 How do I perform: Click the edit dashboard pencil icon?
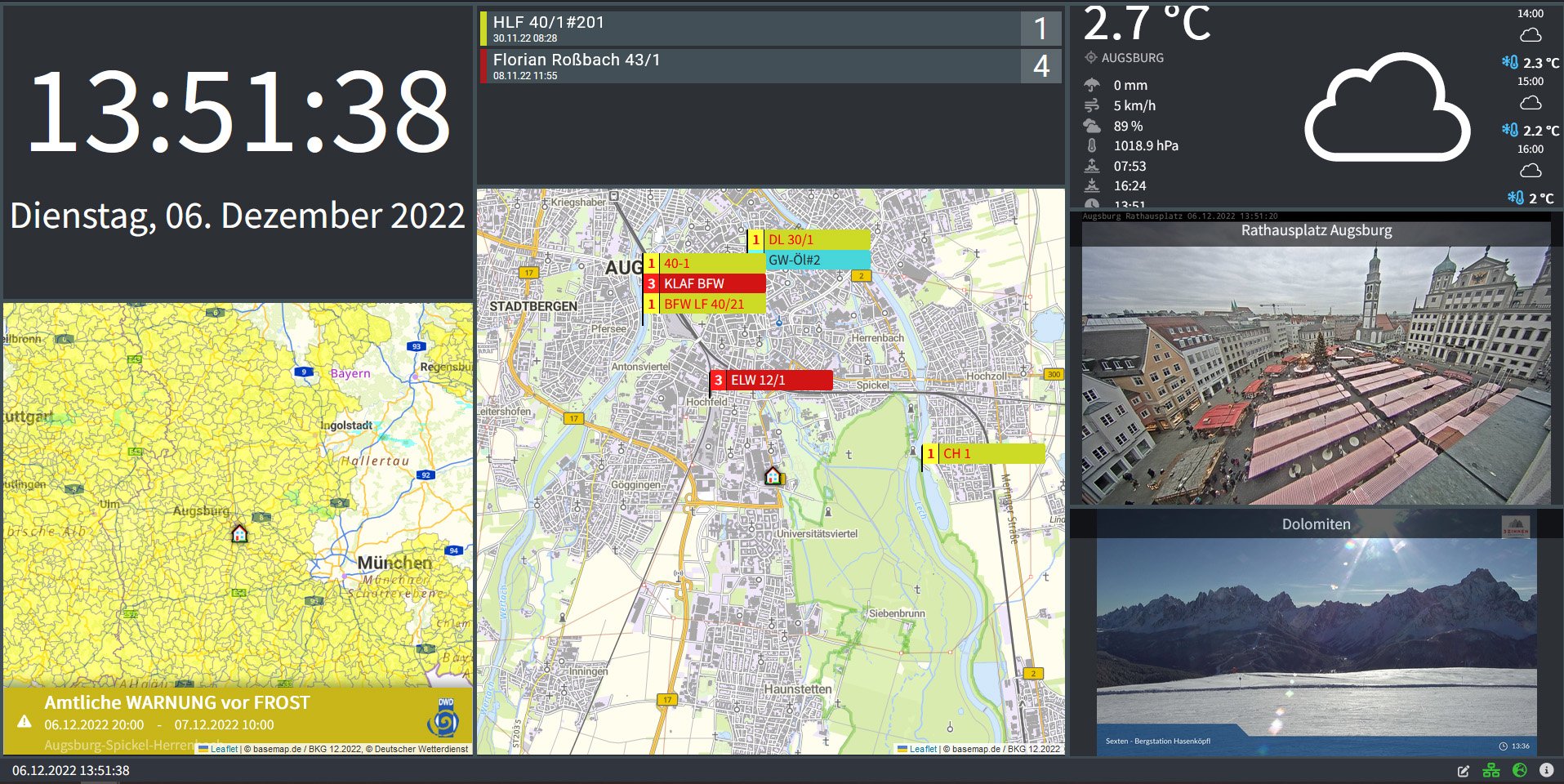point(1464,771)
